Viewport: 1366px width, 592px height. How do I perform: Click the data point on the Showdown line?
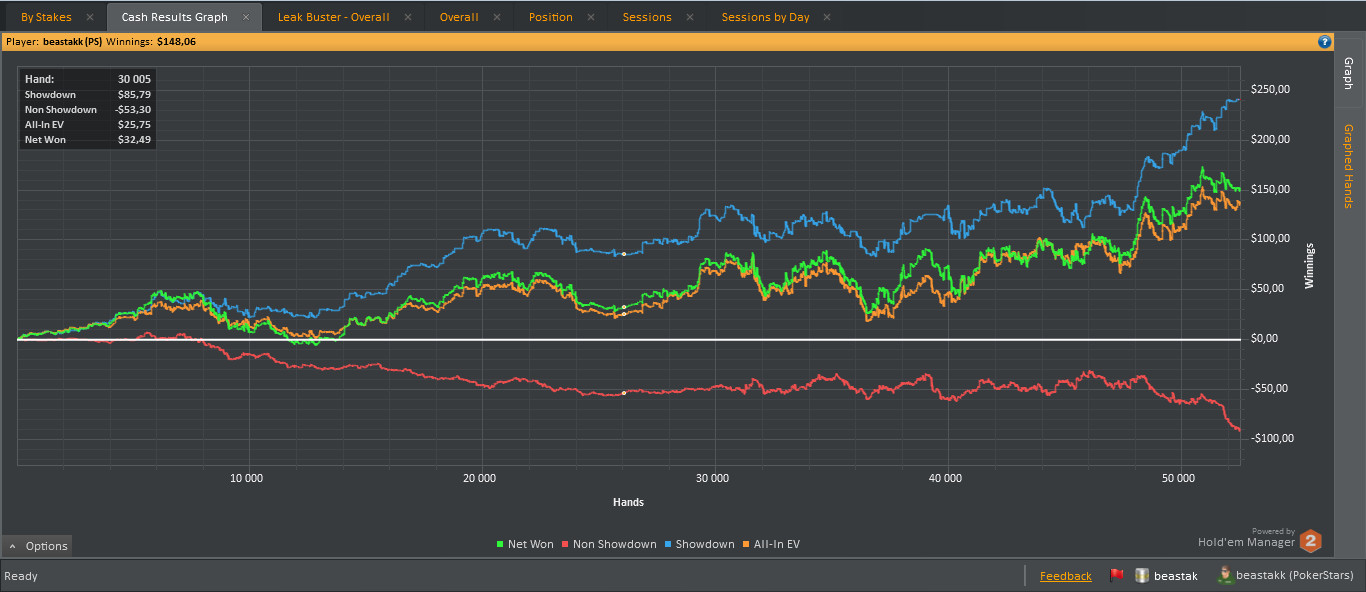[x=624, y=254]
